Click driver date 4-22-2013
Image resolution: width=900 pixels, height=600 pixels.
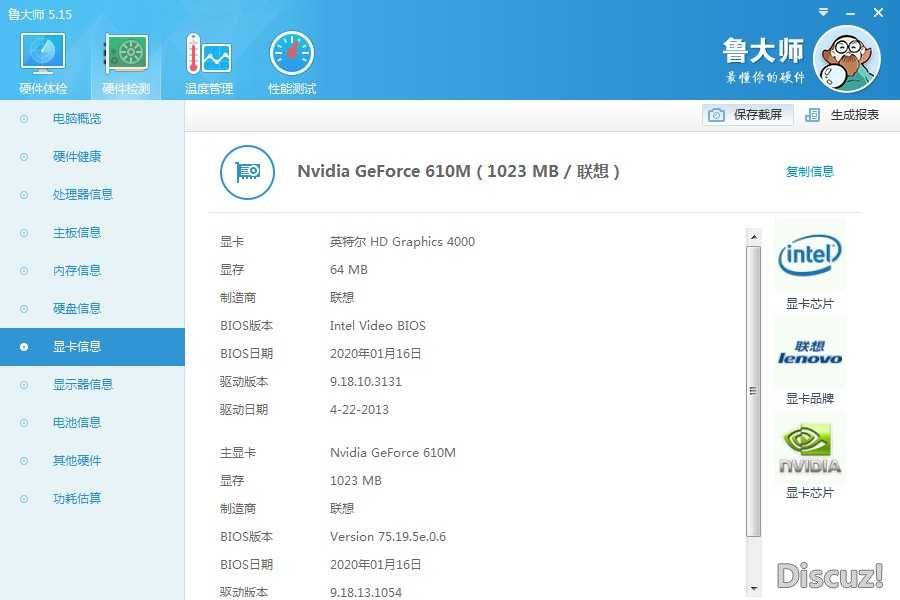[x=359, y=410]
